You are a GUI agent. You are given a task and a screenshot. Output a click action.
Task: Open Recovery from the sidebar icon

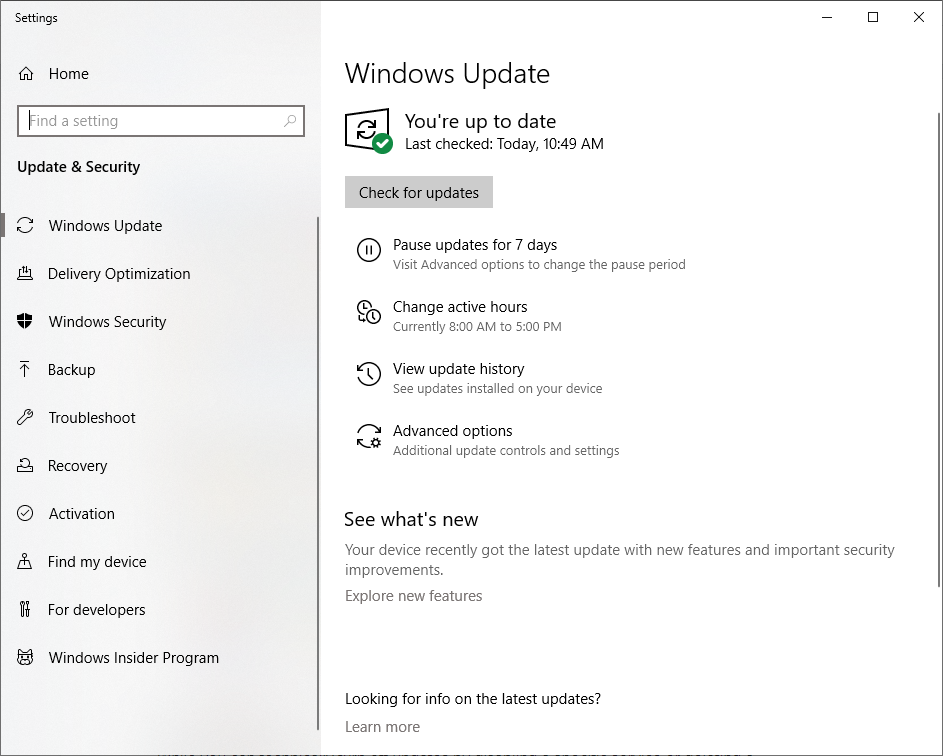[x=27, y=465]
